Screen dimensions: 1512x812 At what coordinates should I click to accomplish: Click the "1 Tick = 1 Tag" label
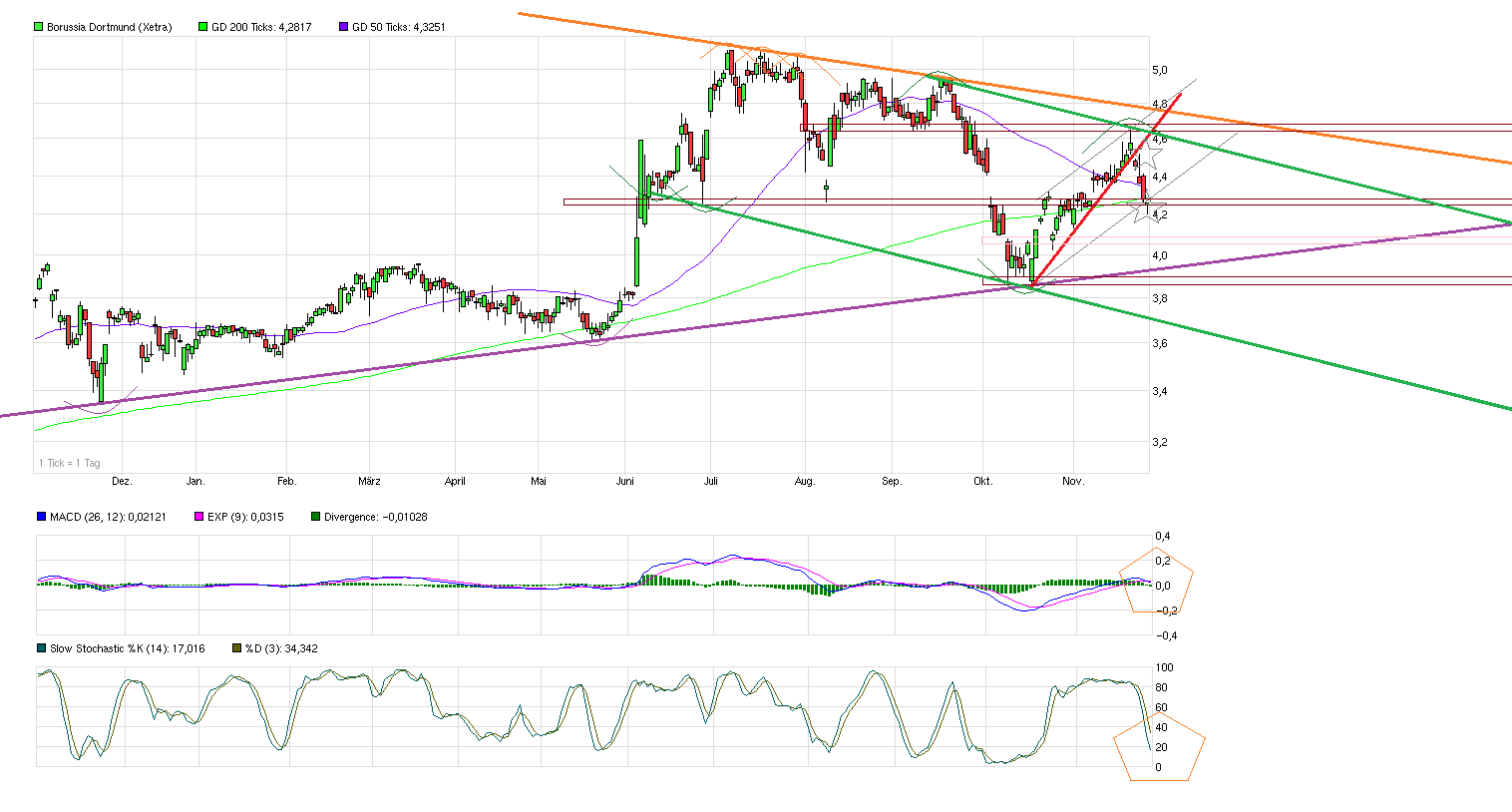click(70, 463)
